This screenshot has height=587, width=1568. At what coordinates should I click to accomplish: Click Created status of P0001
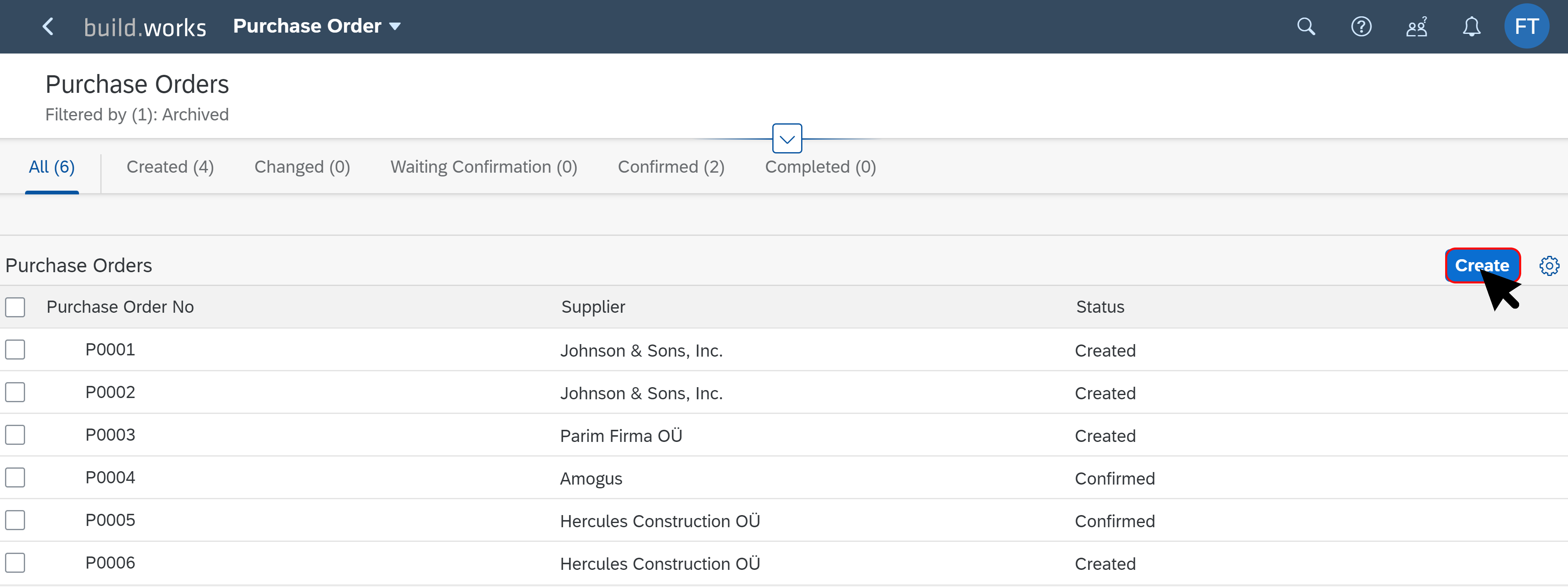(x=1105, y=351)
